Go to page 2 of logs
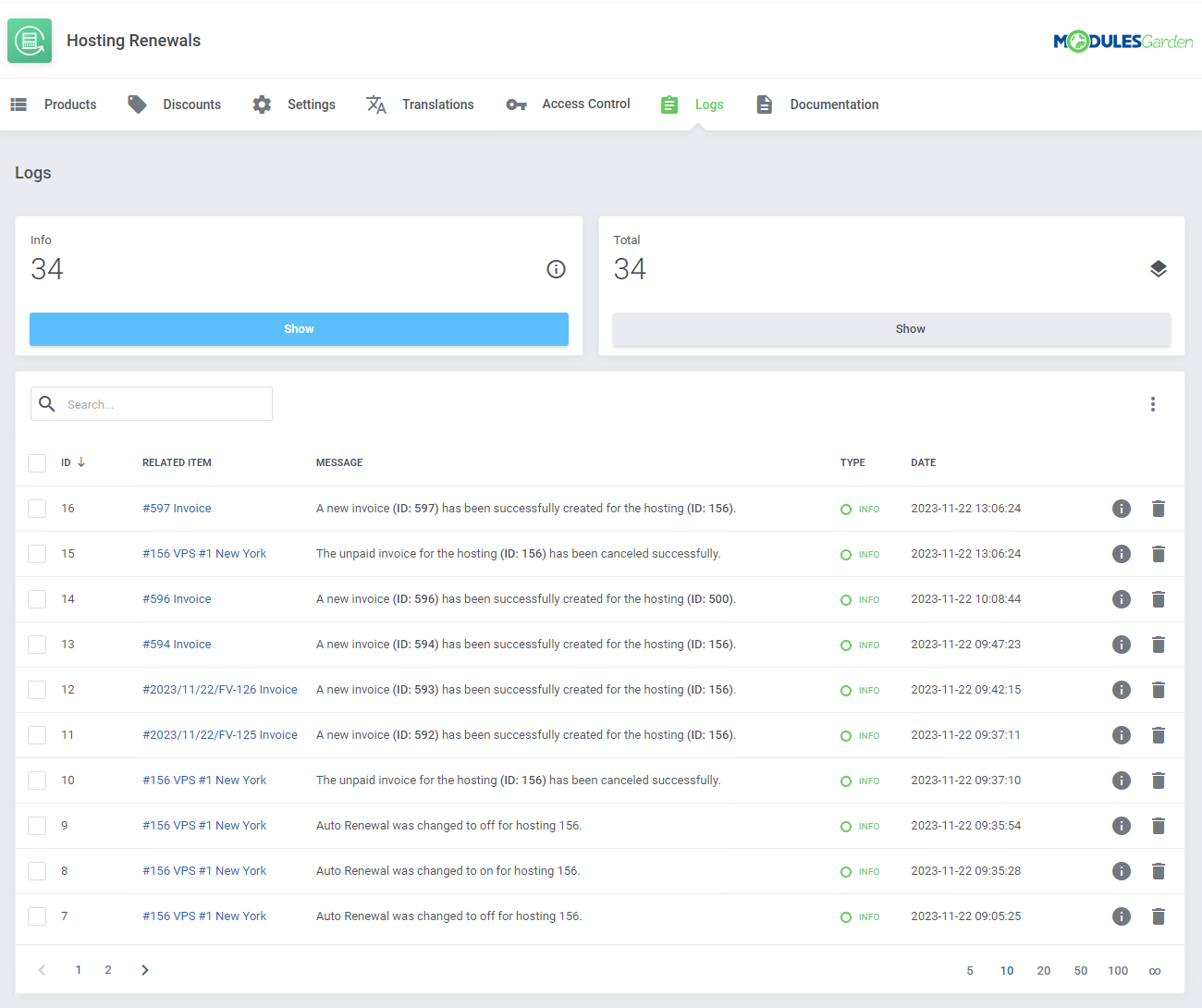The width and height of the screenshot is (1202, 1008). (108, 970)
